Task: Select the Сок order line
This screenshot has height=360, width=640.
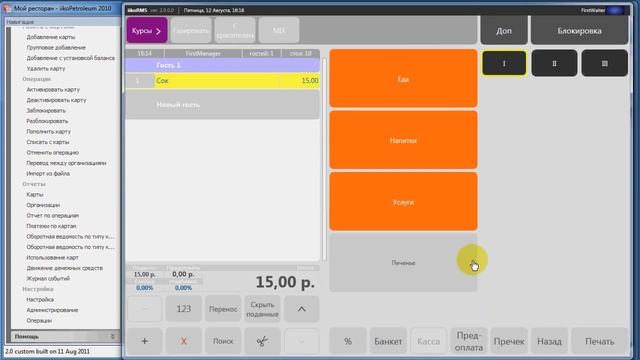Action: pyautogui.click(x=222, y=81)
